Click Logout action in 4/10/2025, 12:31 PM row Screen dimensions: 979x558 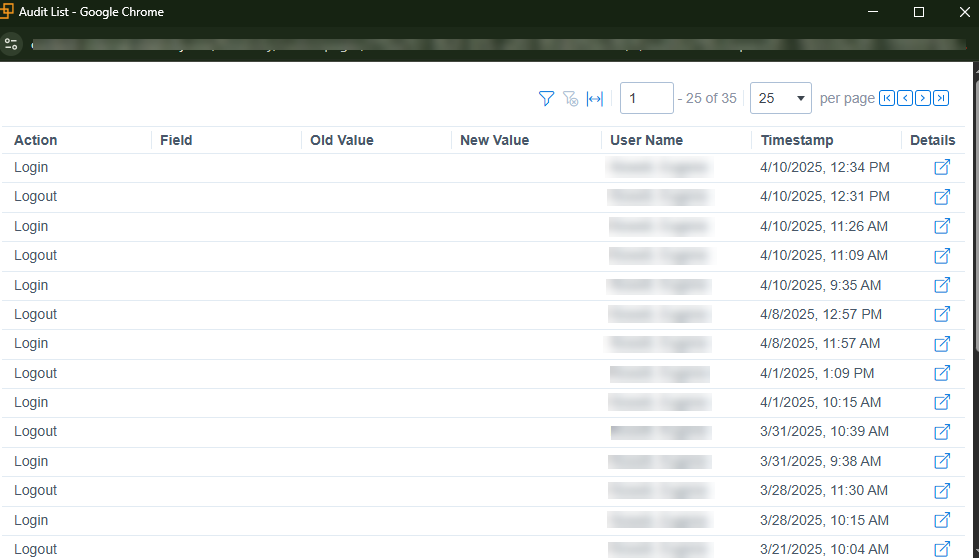tap(36, 197)
